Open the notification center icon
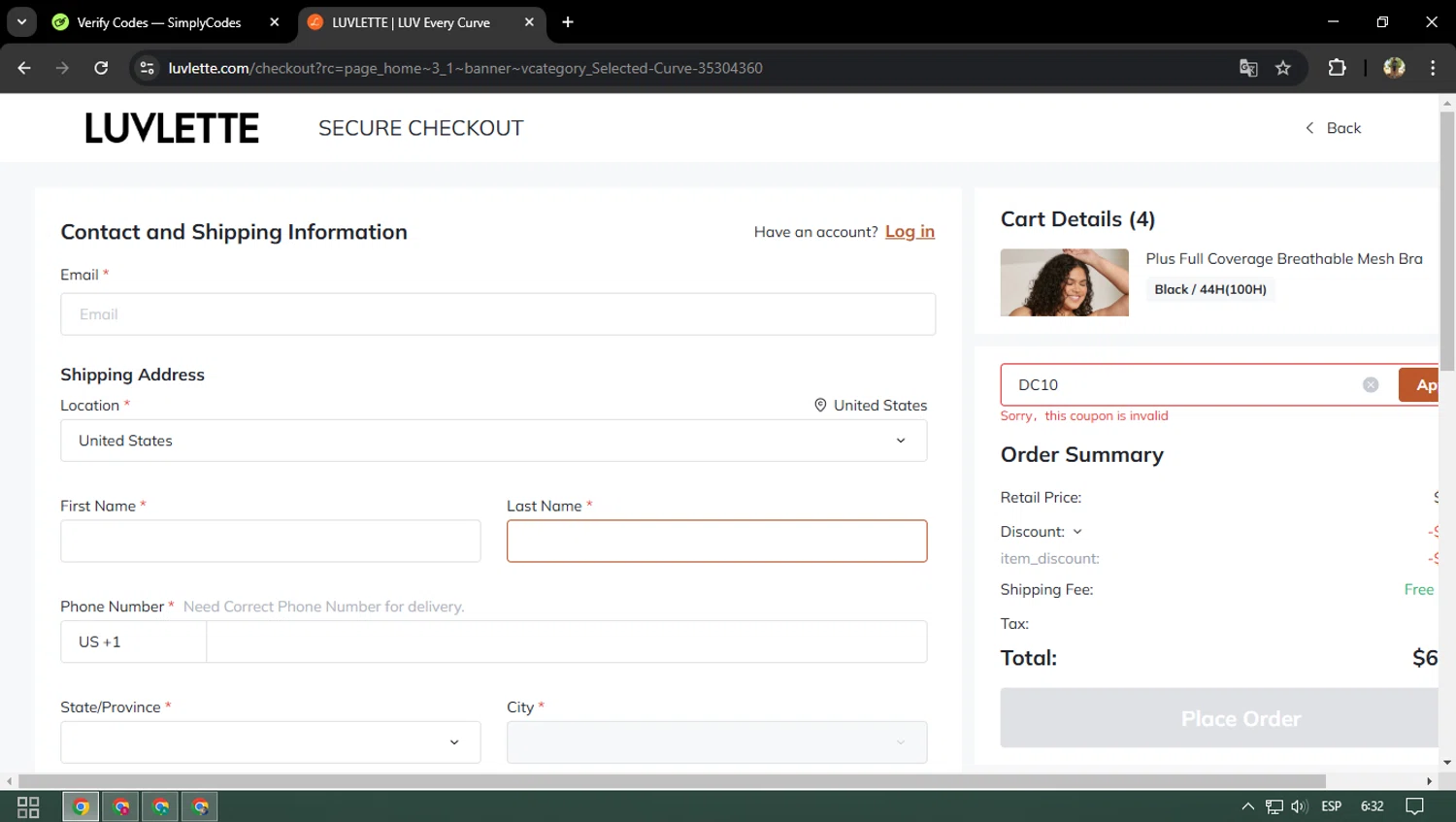Viewport: 1456px width, 822px height. pos(1415,806)
